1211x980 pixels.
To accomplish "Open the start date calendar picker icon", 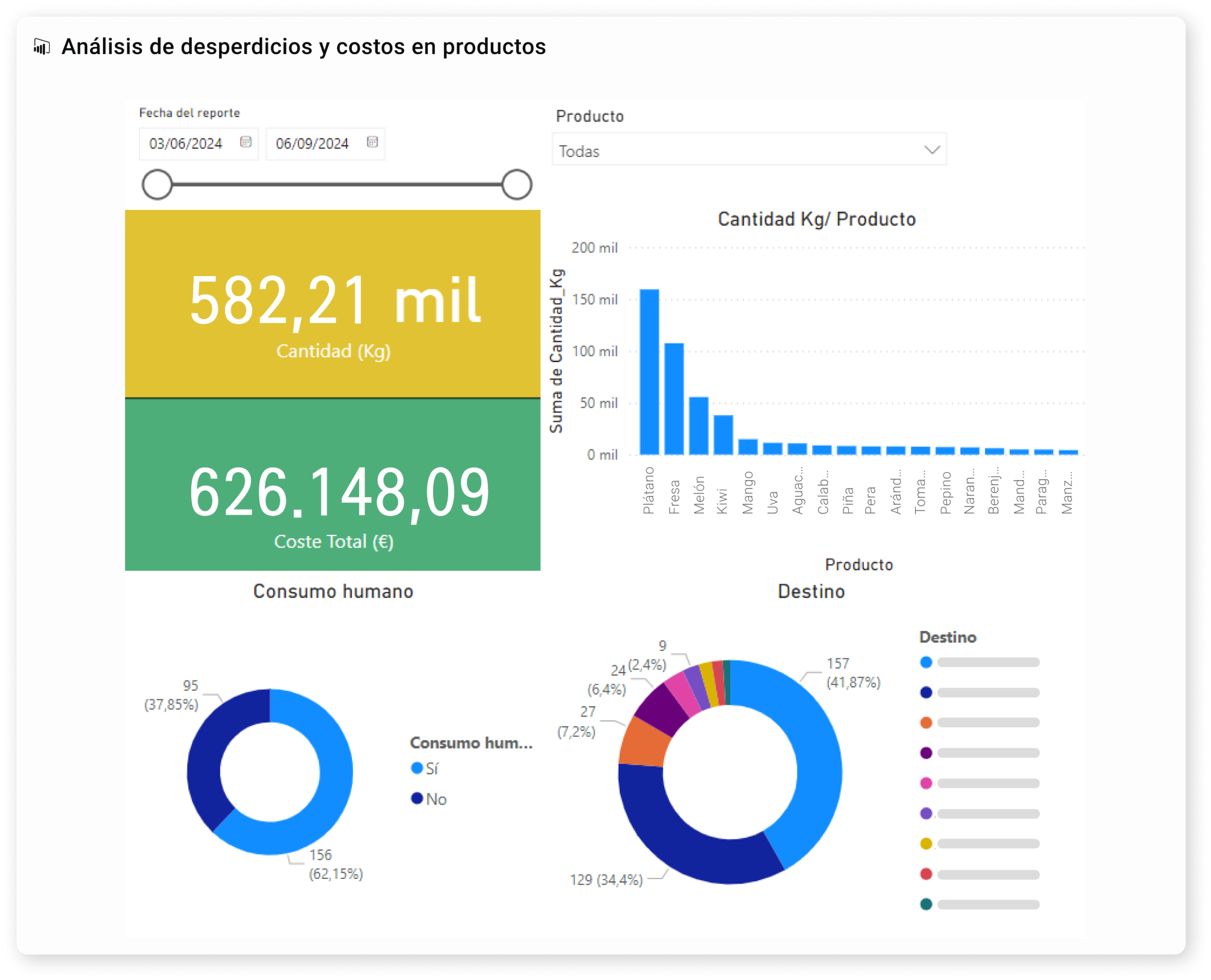I will pyautogui.click(x=245, y=142).
